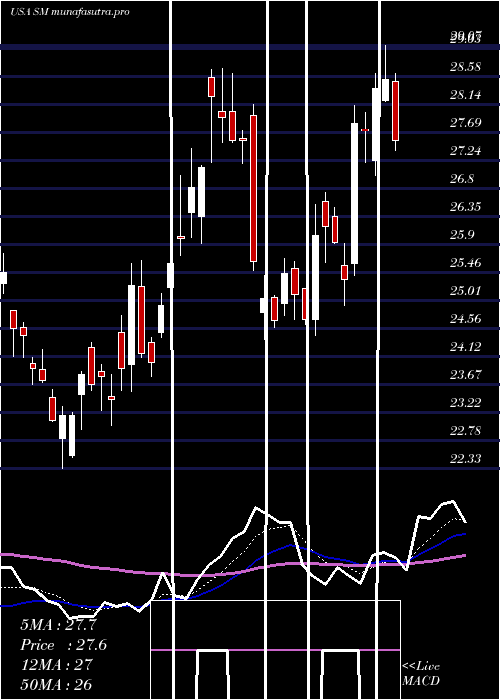Click the 23.22 price axis label
The image size is (500, 700).
(x=465, y=403)
